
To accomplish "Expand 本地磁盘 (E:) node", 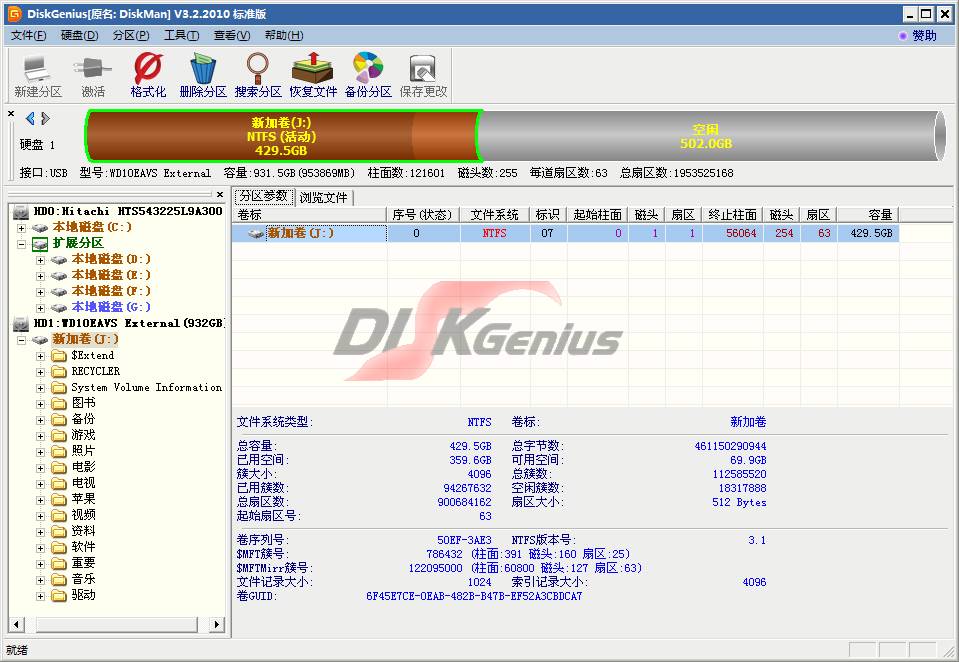I will point(40,276).
